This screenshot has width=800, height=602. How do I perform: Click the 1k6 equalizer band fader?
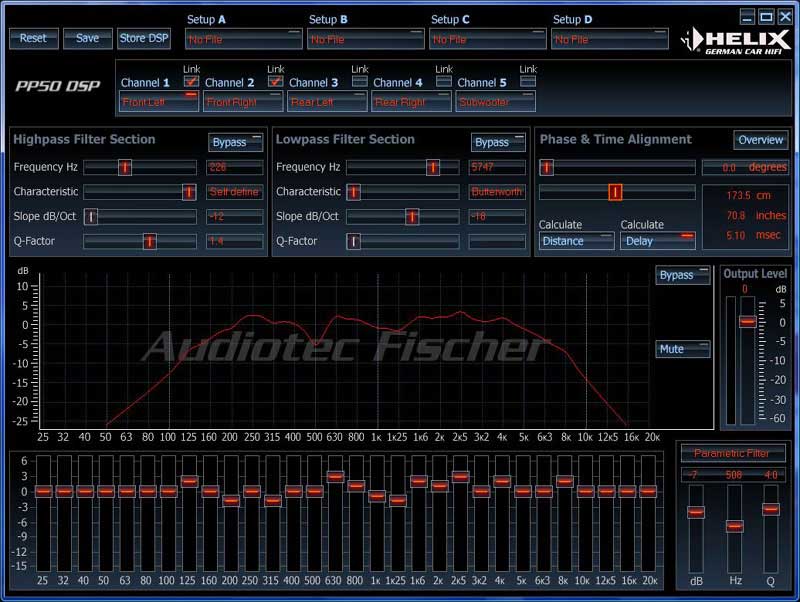pos(419,481)
